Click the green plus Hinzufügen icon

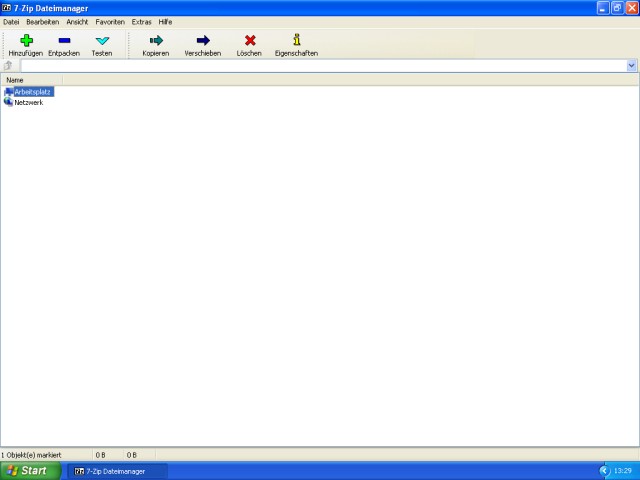click(27, 40)
